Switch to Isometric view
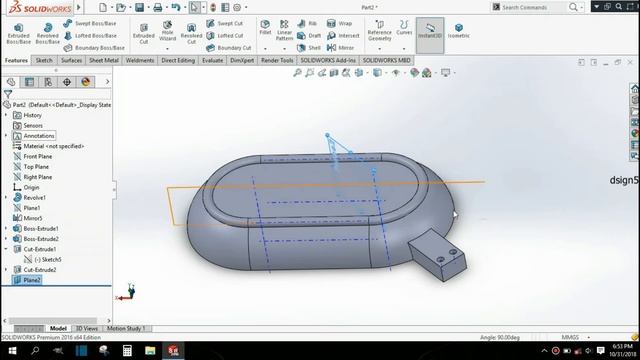Image resolution: width=640 pixels, height=360 pixels. click(x=459, y=31)
